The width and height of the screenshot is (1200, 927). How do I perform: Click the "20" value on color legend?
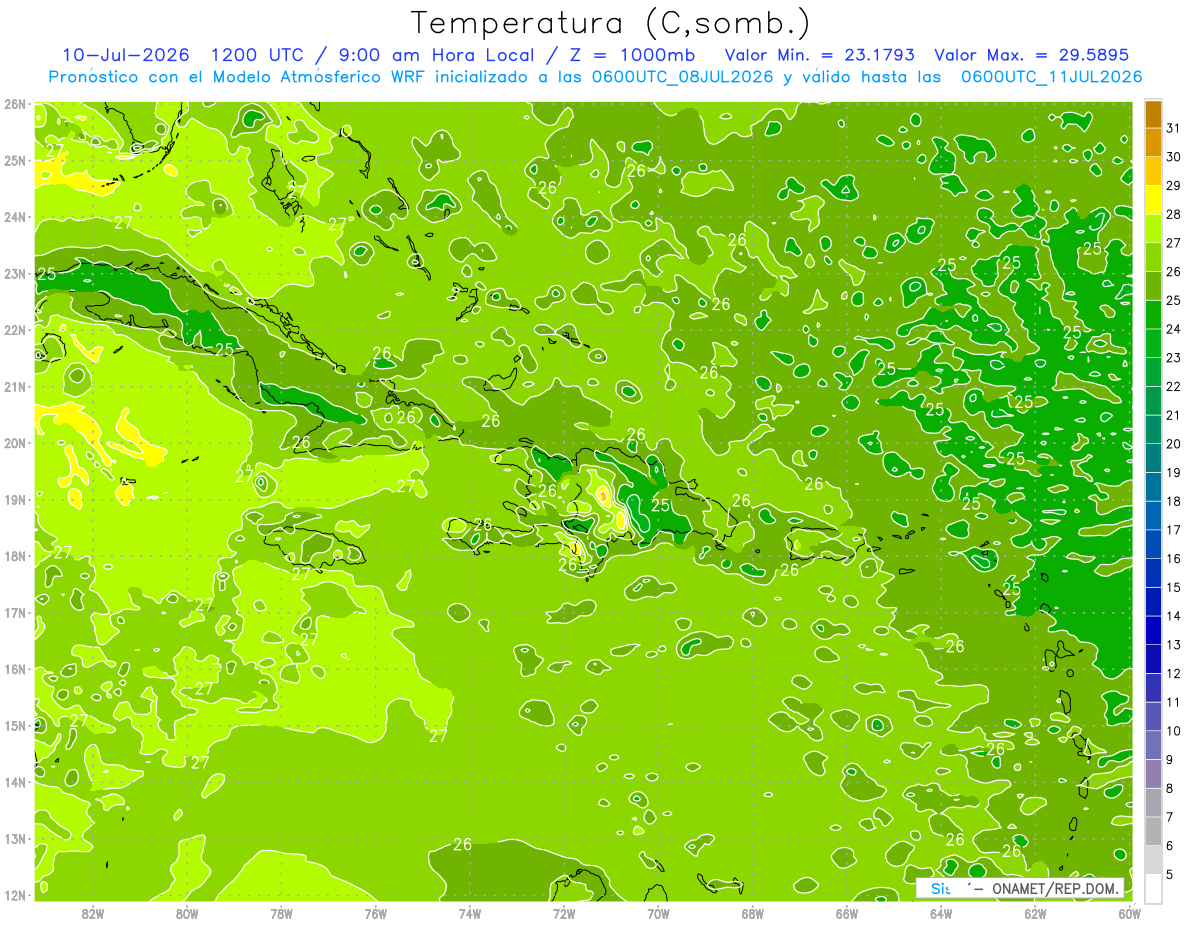pos(1174,444)
